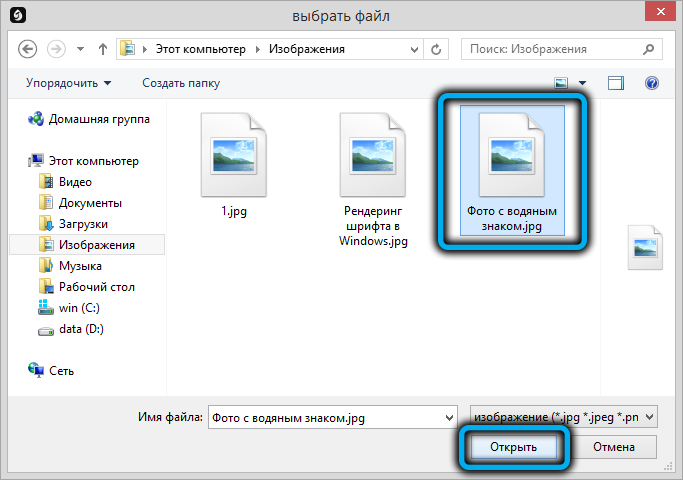Expand the address bar history dropdown
This screenshot has width=683, height=480.
[414, 49]
